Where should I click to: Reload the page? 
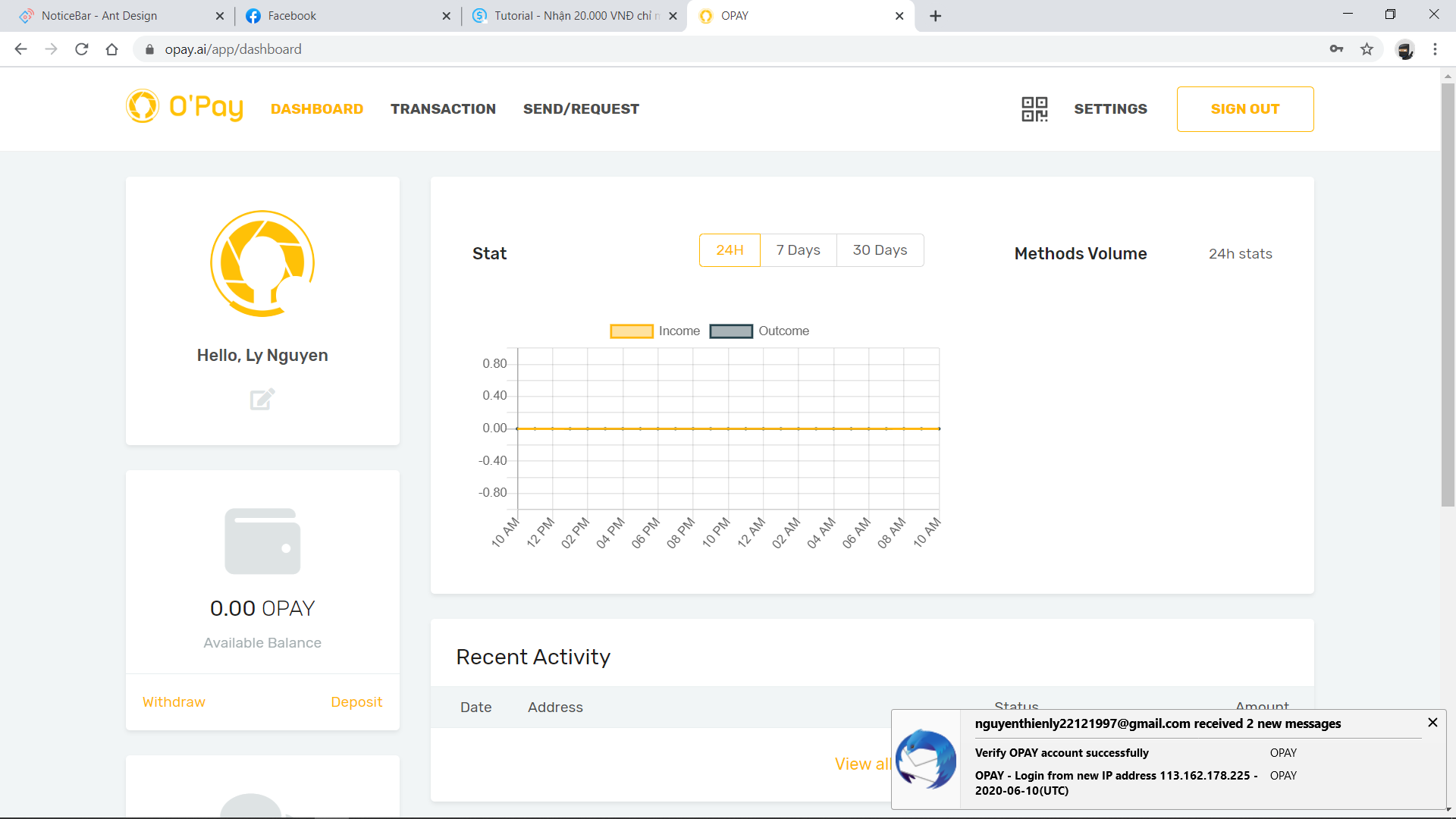coord(82,49)
